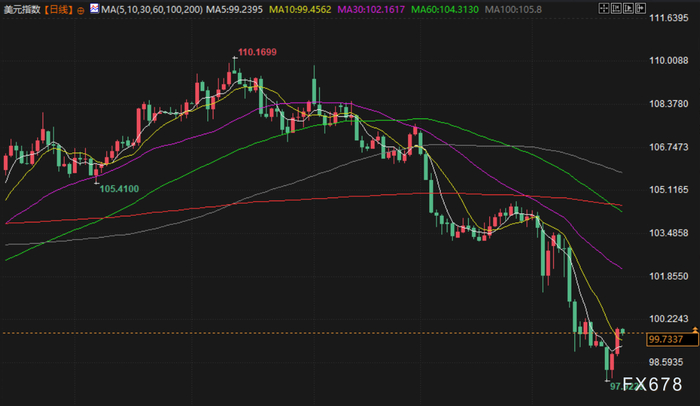The height and width of the screenshot is (406, 700).
Task: Open the MA(5,10,30,60,100,200) indicator settings
Action: pos(152,9)
